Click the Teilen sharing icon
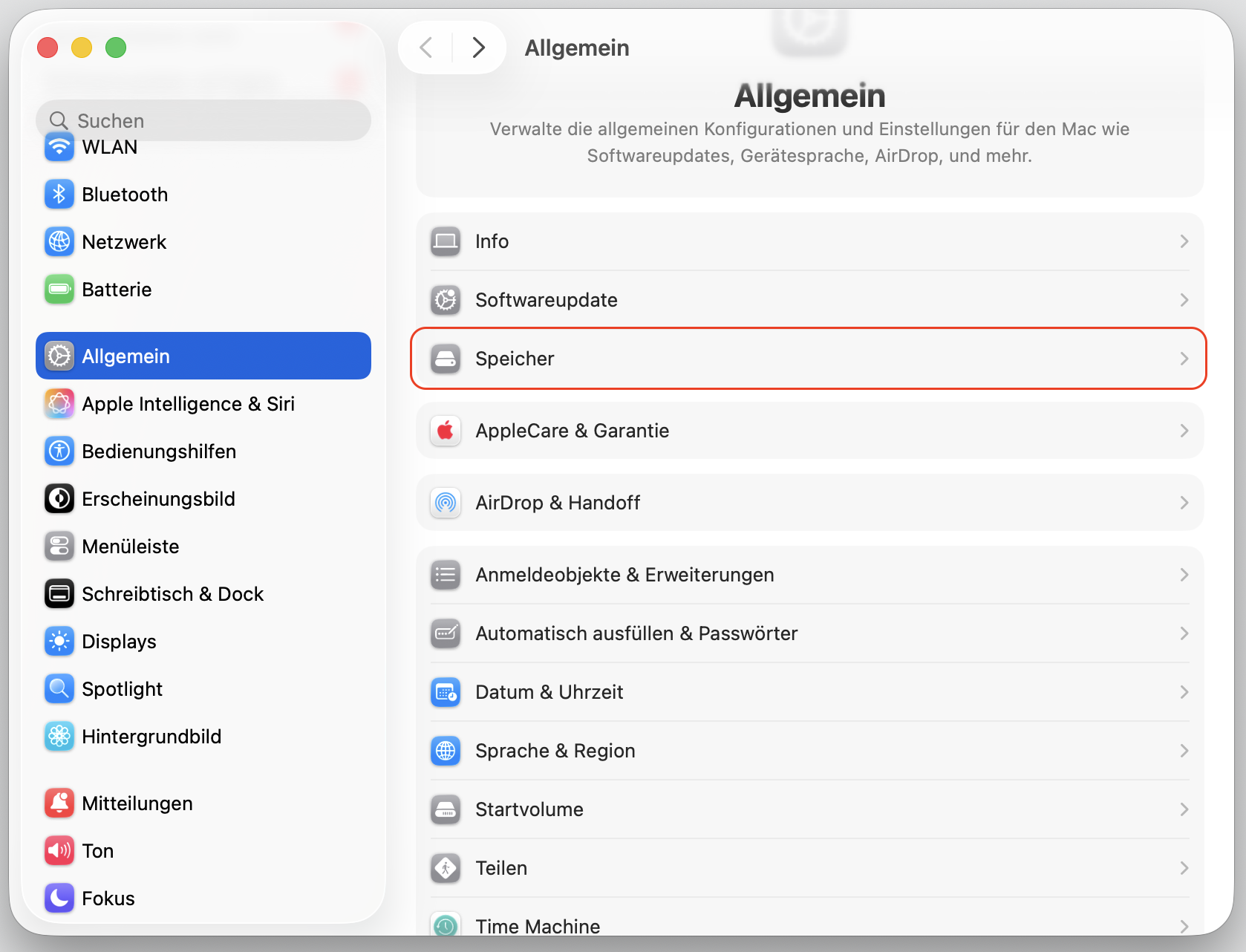Image resolution: width=1246 pixels, height=952 pixels. click(446, 868)
